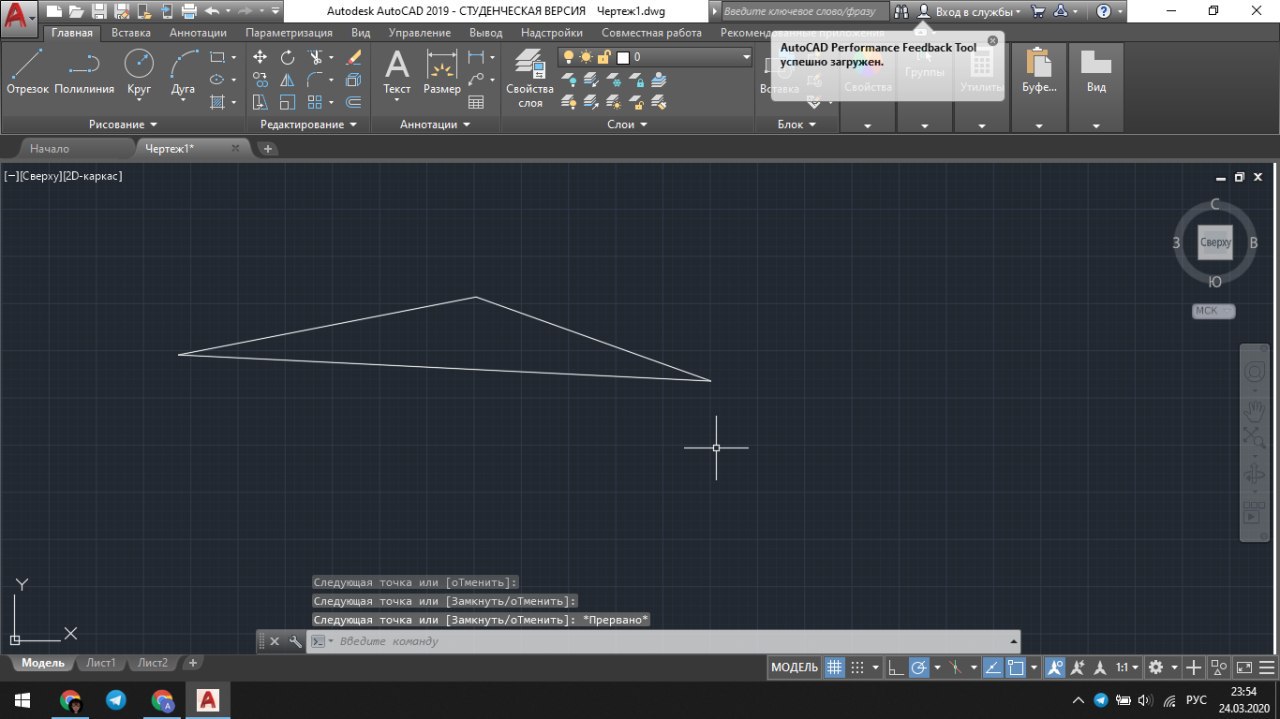Toggle 2D object snap
Screen dimensions: 1280x719
(1016, 668)
